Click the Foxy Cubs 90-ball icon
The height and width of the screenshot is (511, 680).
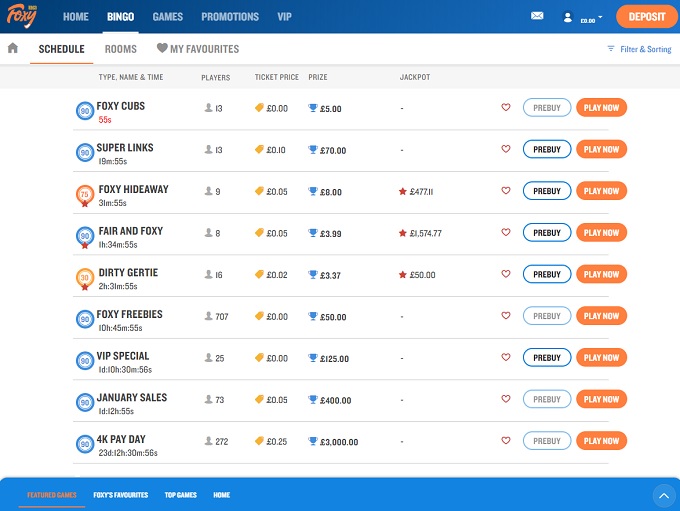(x=85, y=111)
